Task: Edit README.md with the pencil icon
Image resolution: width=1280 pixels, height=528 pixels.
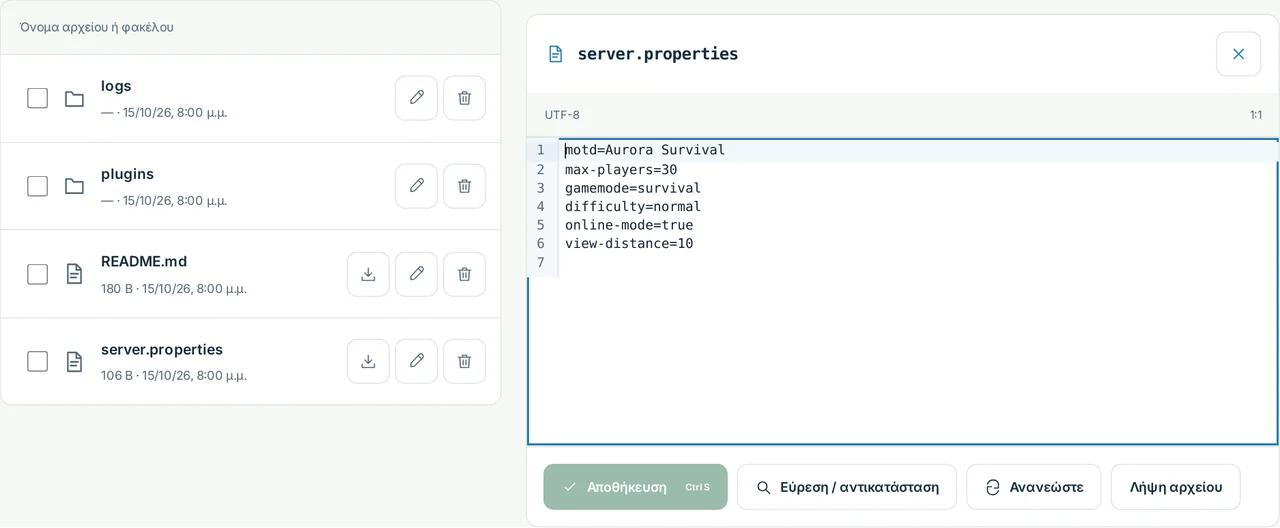Action: tap(416, 274)
